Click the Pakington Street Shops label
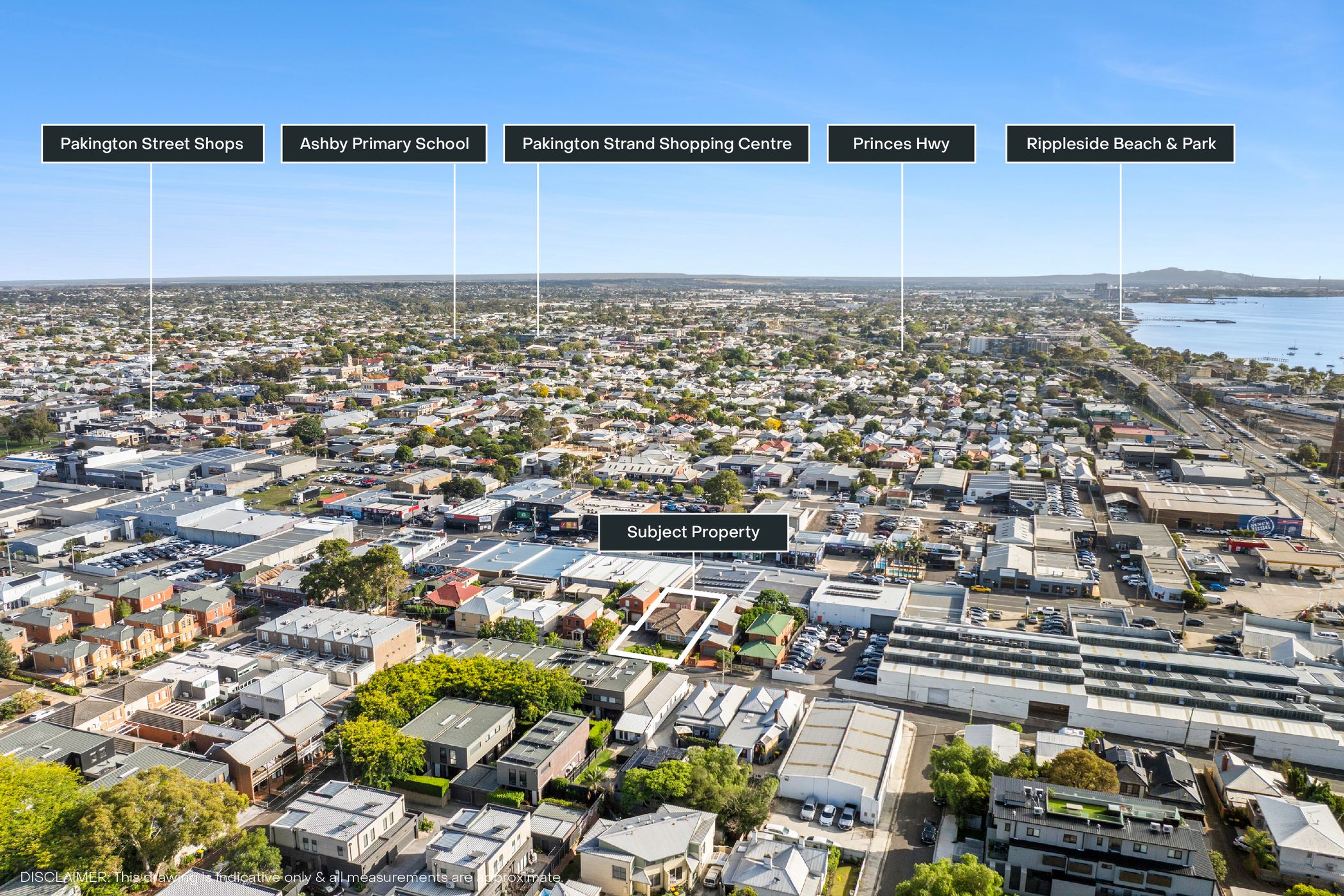 [152, 144]
